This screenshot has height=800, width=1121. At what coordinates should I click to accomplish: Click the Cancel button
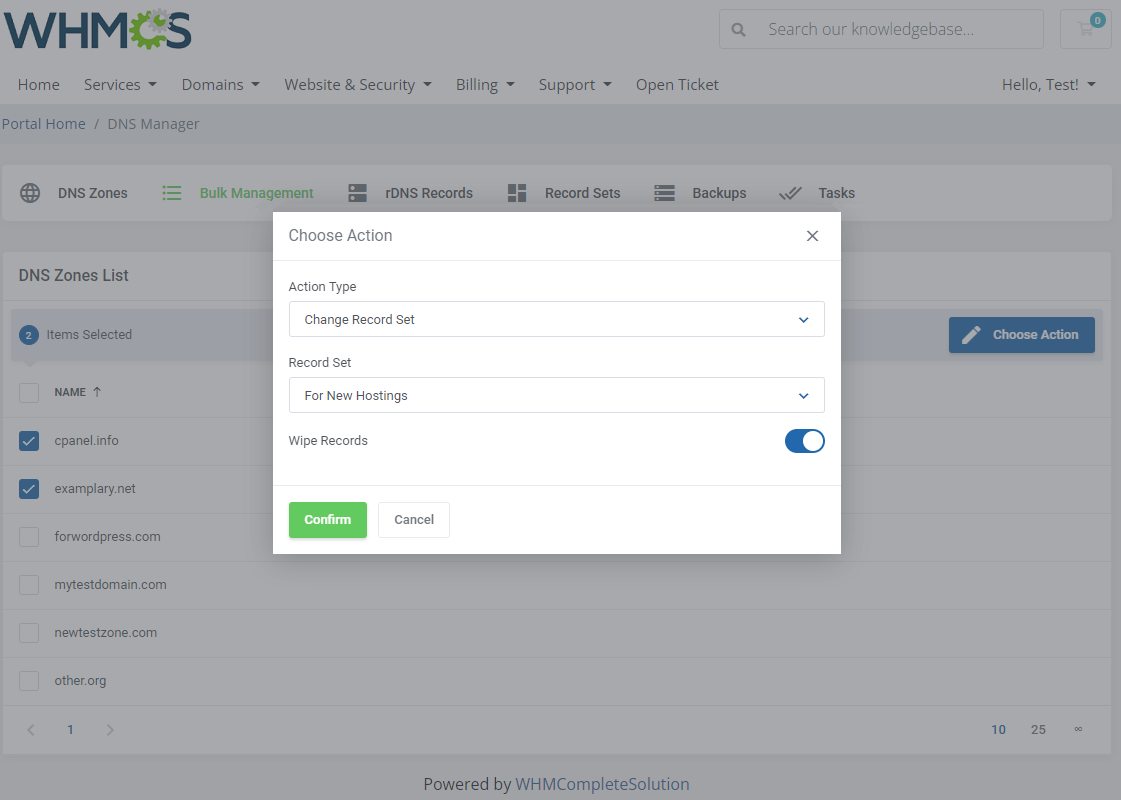[414, 520]
